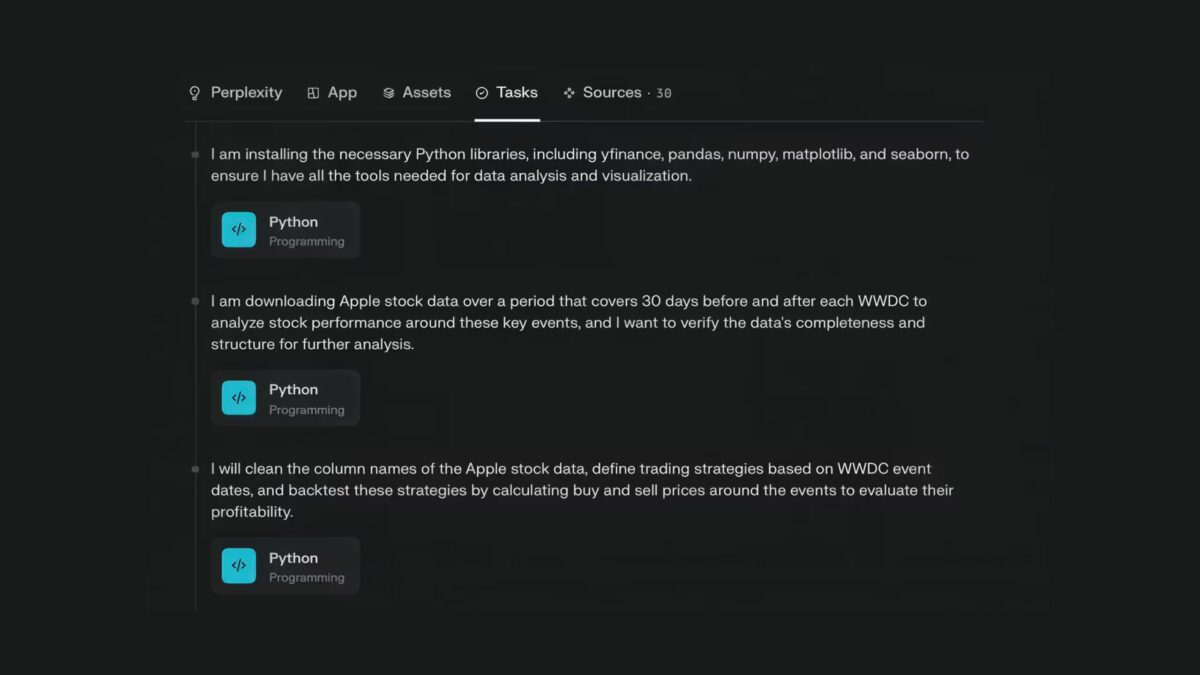Click the Sources count badge showing 30
The image size is (1200, 675).
[664, 94]
